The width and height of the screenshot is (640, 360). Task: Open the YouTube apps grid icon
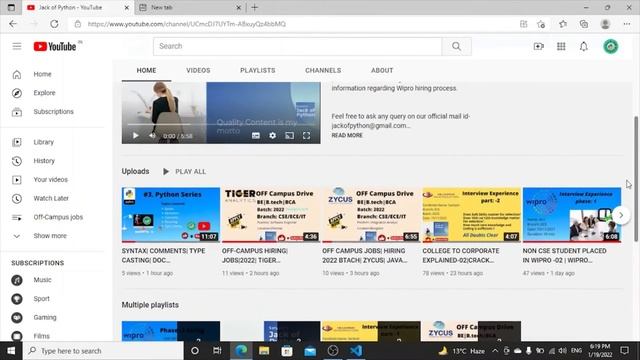(561, 47)
